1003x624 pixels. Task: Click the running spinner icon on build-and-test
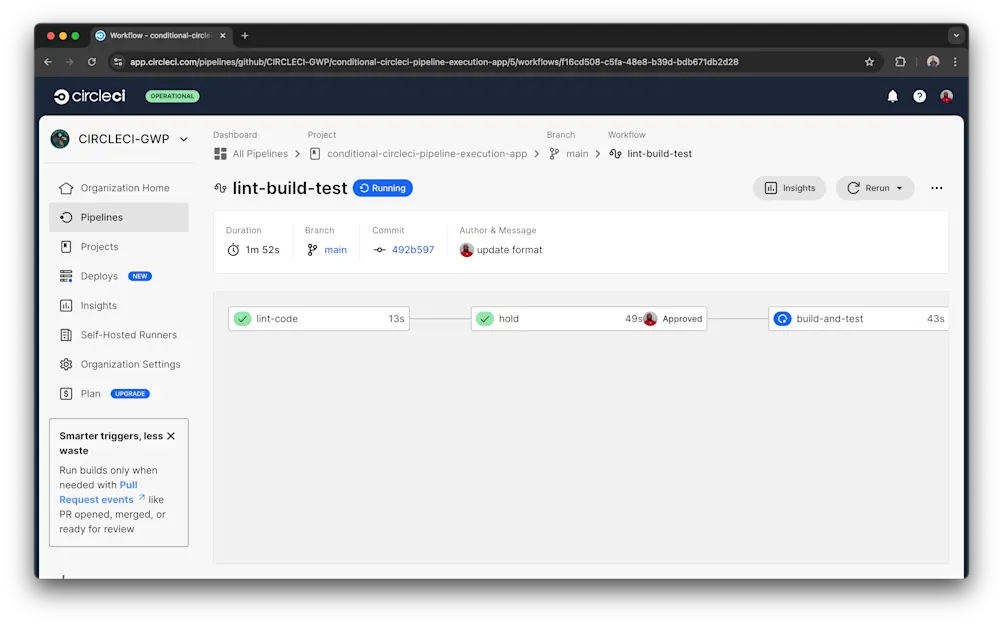click(782, 318)
